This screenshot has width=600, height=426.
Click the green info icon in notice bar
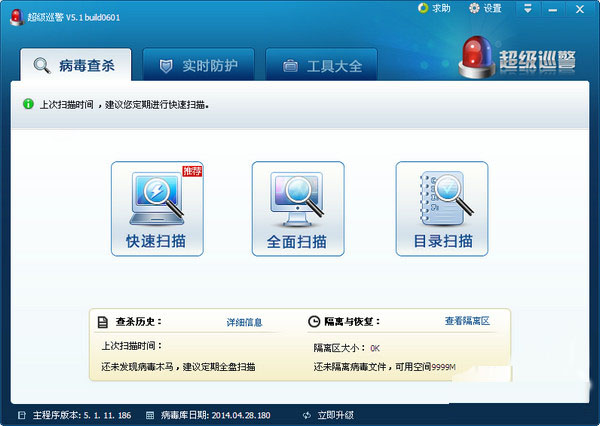coord(28,103)
